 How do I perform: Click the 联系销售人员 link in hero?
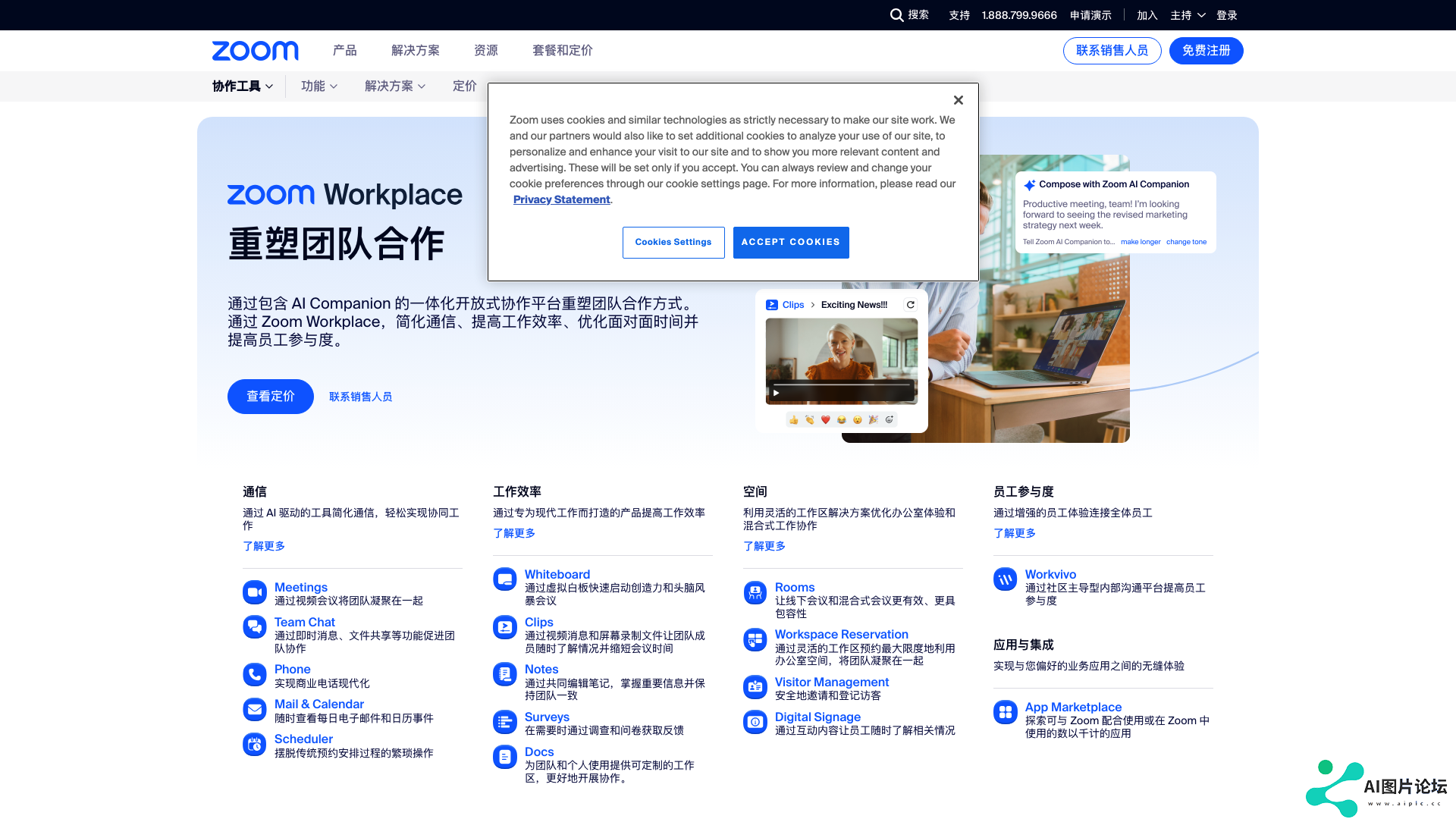(x=360, y=397)
